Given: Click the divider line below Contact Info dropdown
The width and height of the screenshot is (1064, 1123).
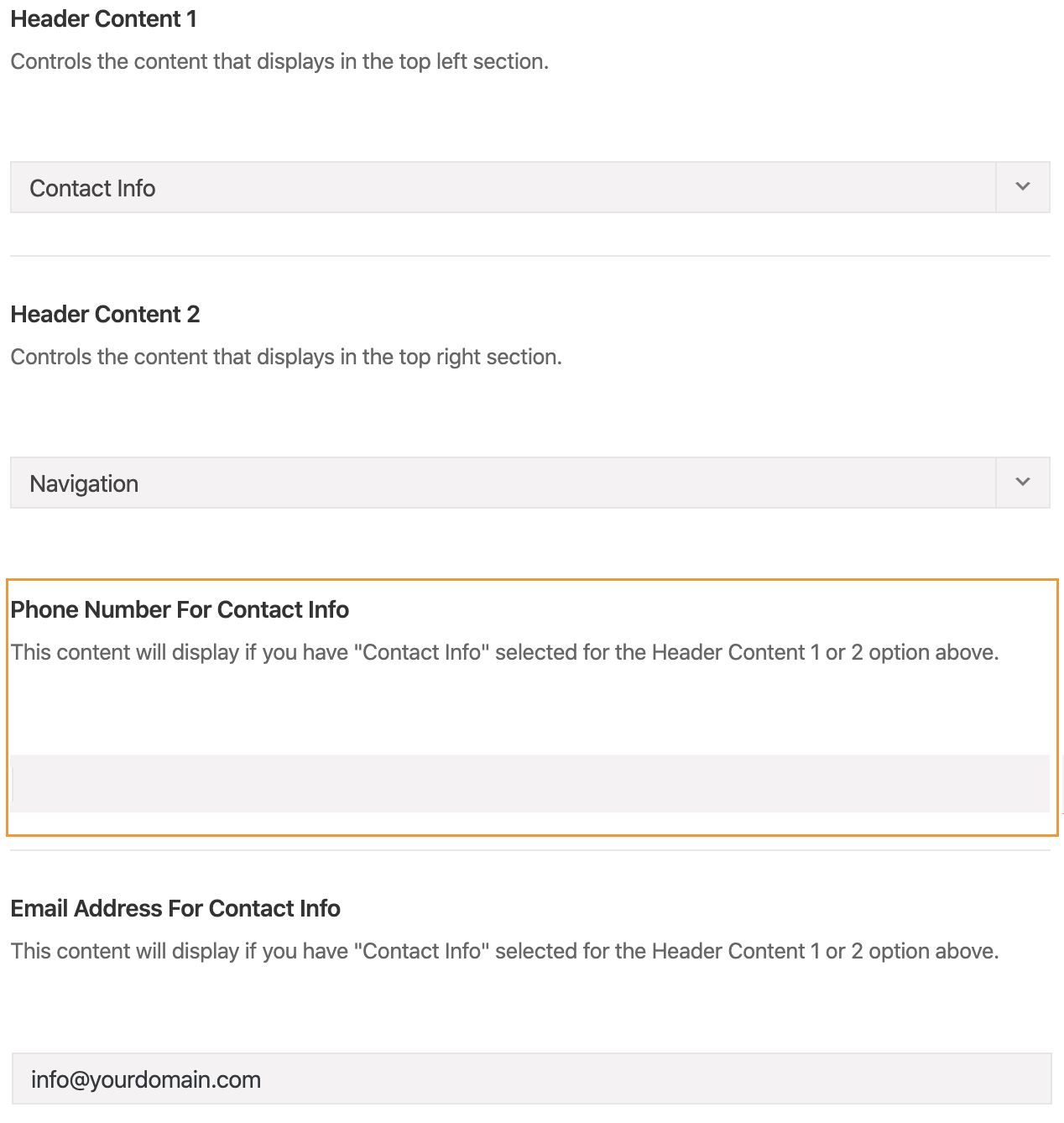Looking at the screenshot, I should (x=530, y=256).
